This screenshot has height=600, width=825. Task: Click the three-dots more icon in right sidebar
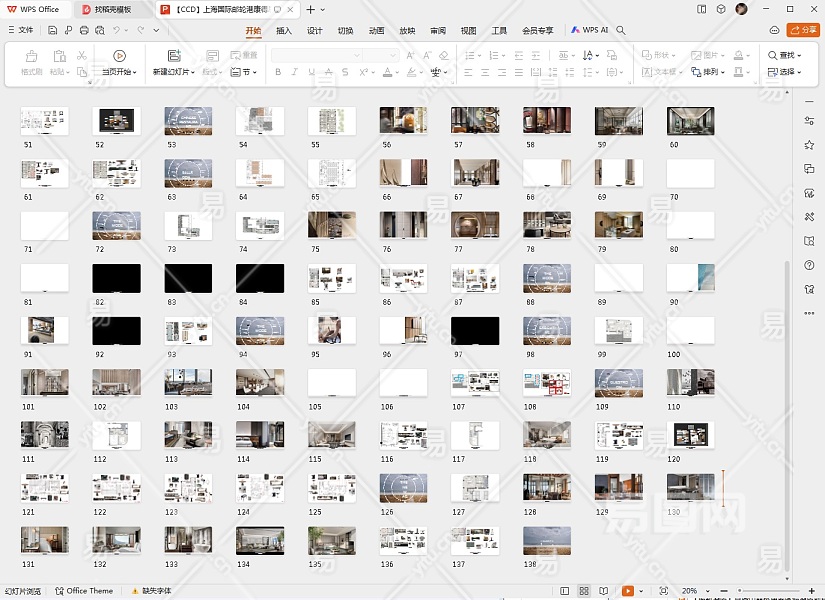(809, 313)
